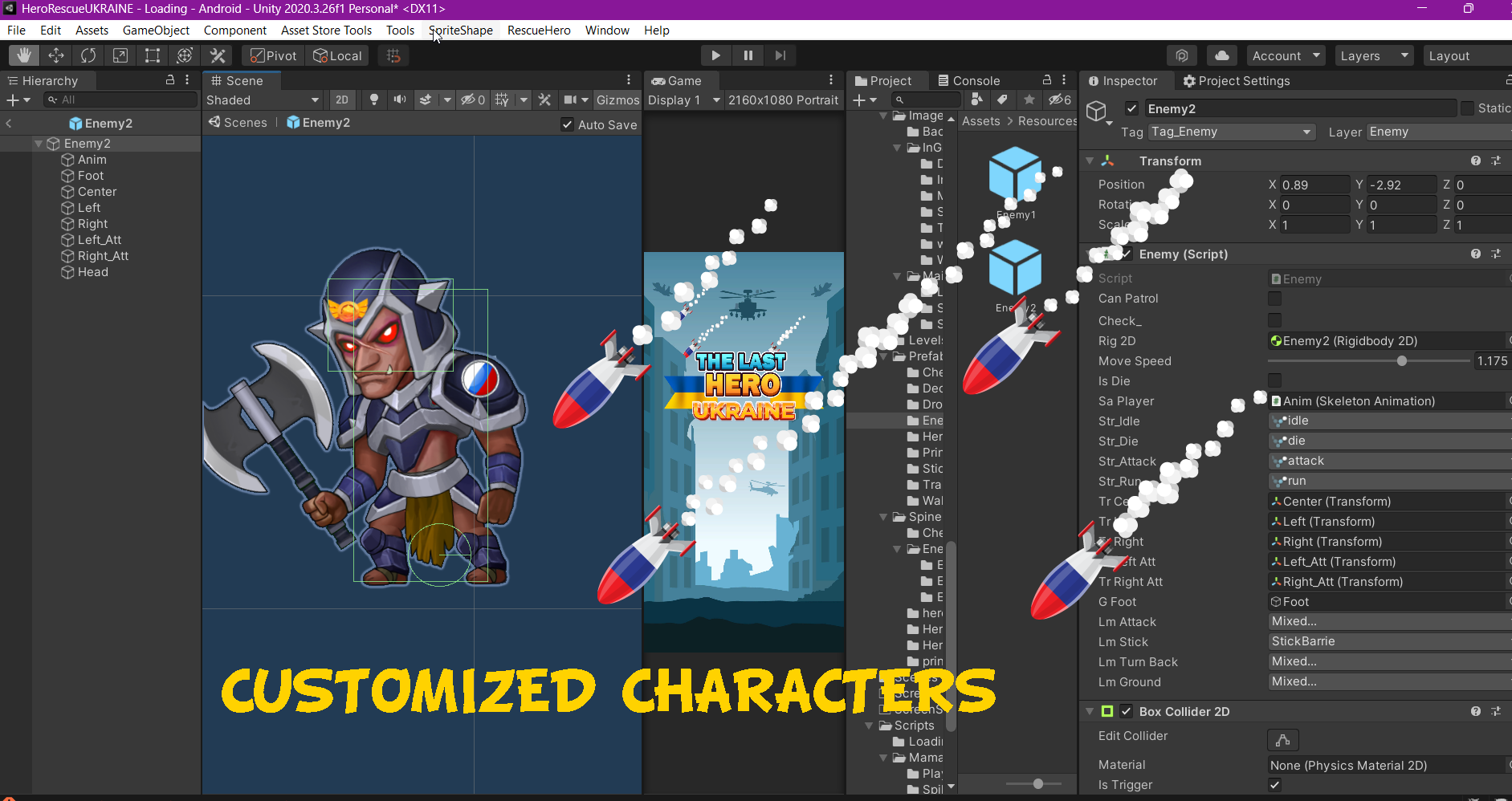Screen dimensions: 1512x801
Task: Open cloud services icon
Action: [x=1222, y=55]
